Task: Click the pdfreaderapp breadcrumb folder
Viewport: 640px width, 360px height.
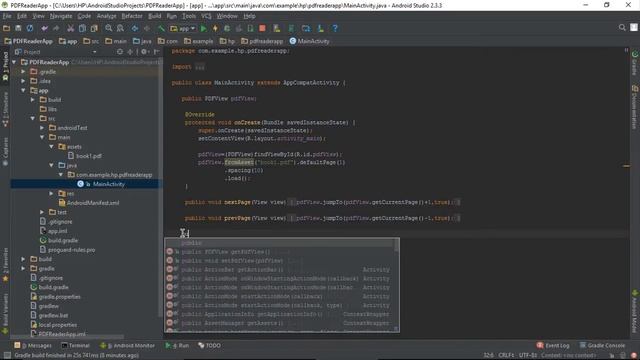Action: click(262, 41)
